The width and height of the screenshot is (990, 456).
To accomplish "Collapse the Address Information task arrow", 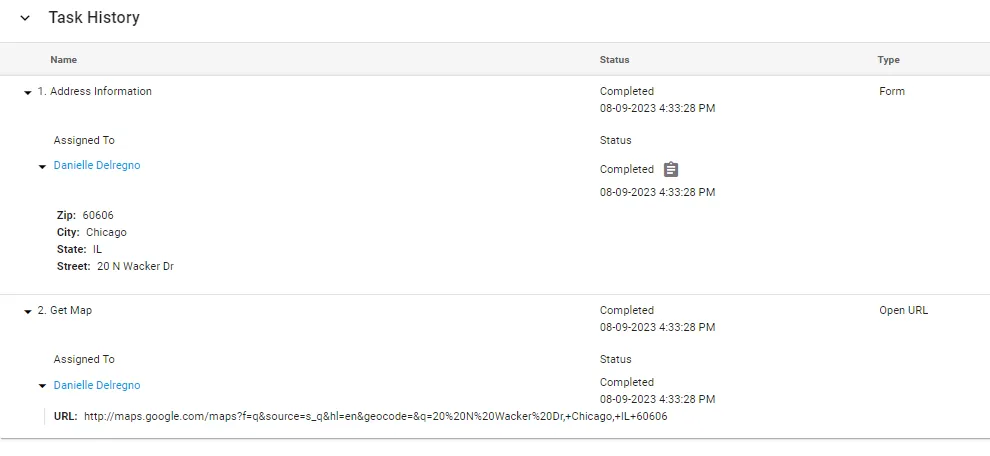I will point(28,92).
